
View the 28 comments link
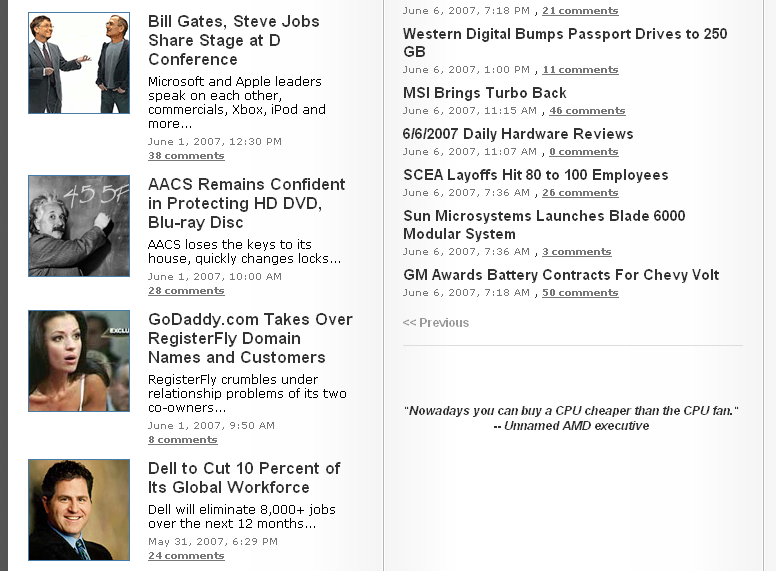(x=186, y=290)
